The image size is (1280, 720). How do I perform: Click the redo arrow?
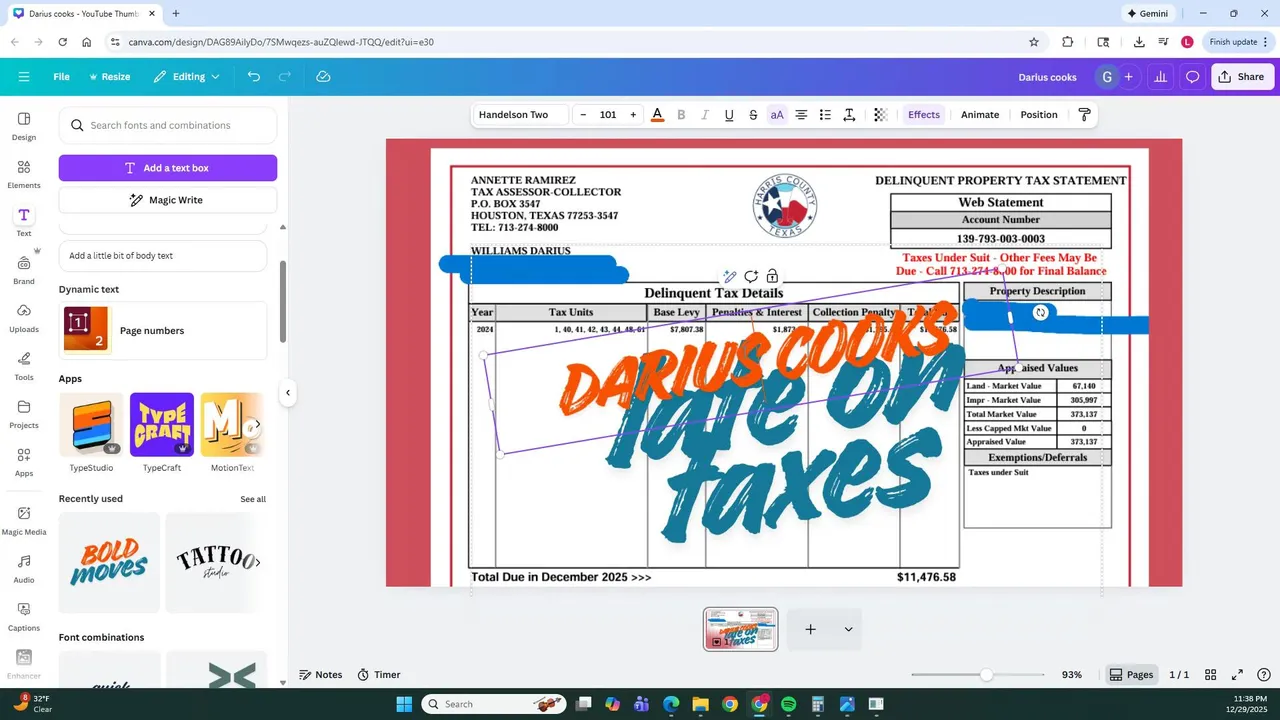[285, 77]
